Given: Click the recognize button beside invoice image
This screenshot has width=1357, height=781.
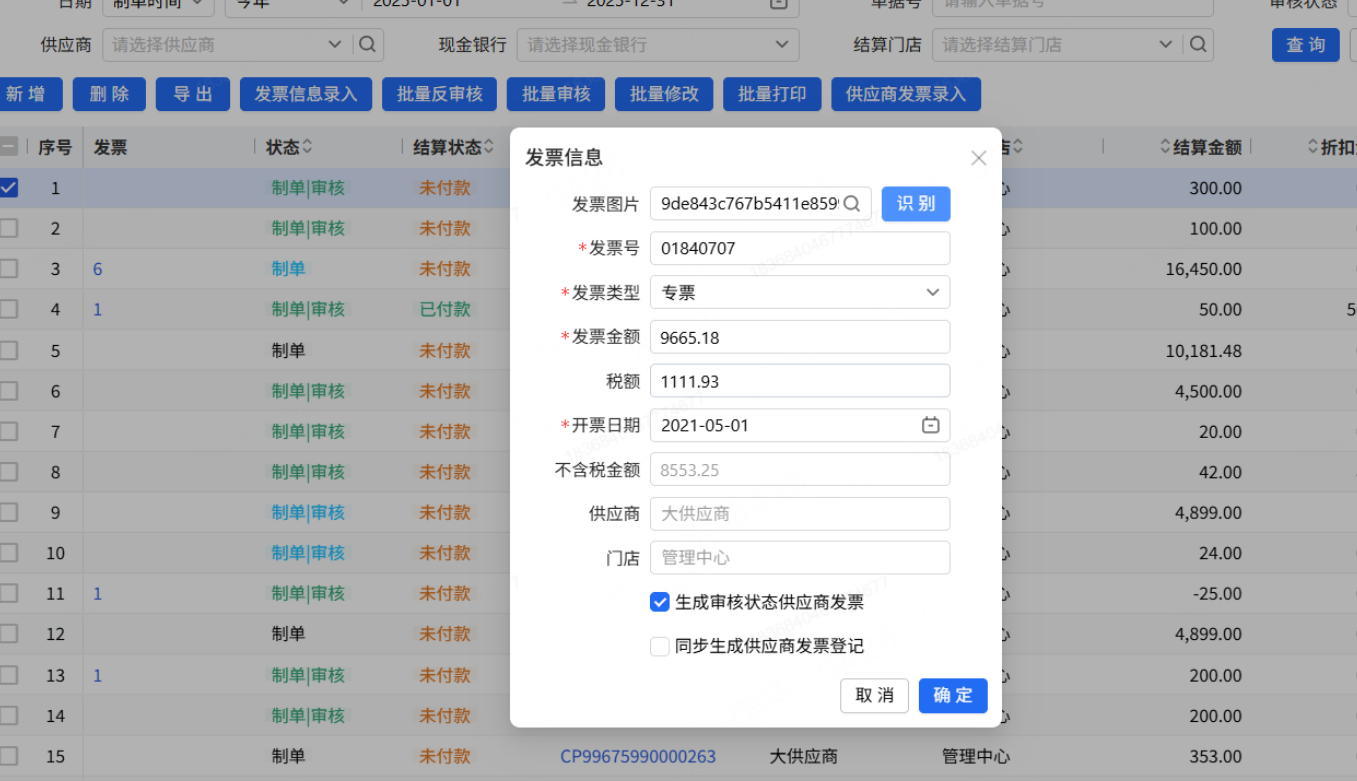Looking at the screenshot, I should pyautogui.click(x=915, y=204).
